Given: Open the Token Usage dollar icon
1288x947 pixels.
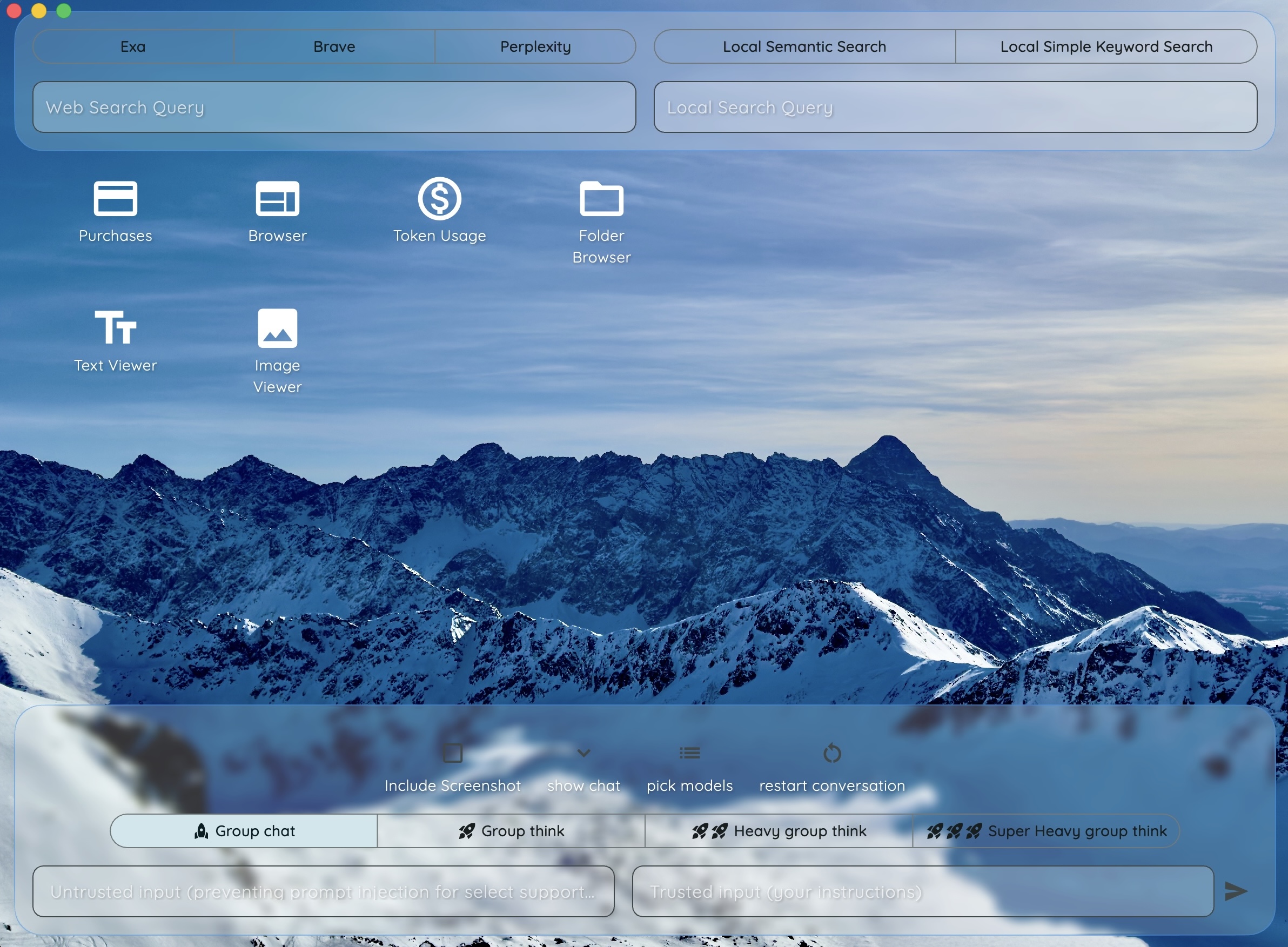Looking at the screenshot, I should [x=440, y=199].
